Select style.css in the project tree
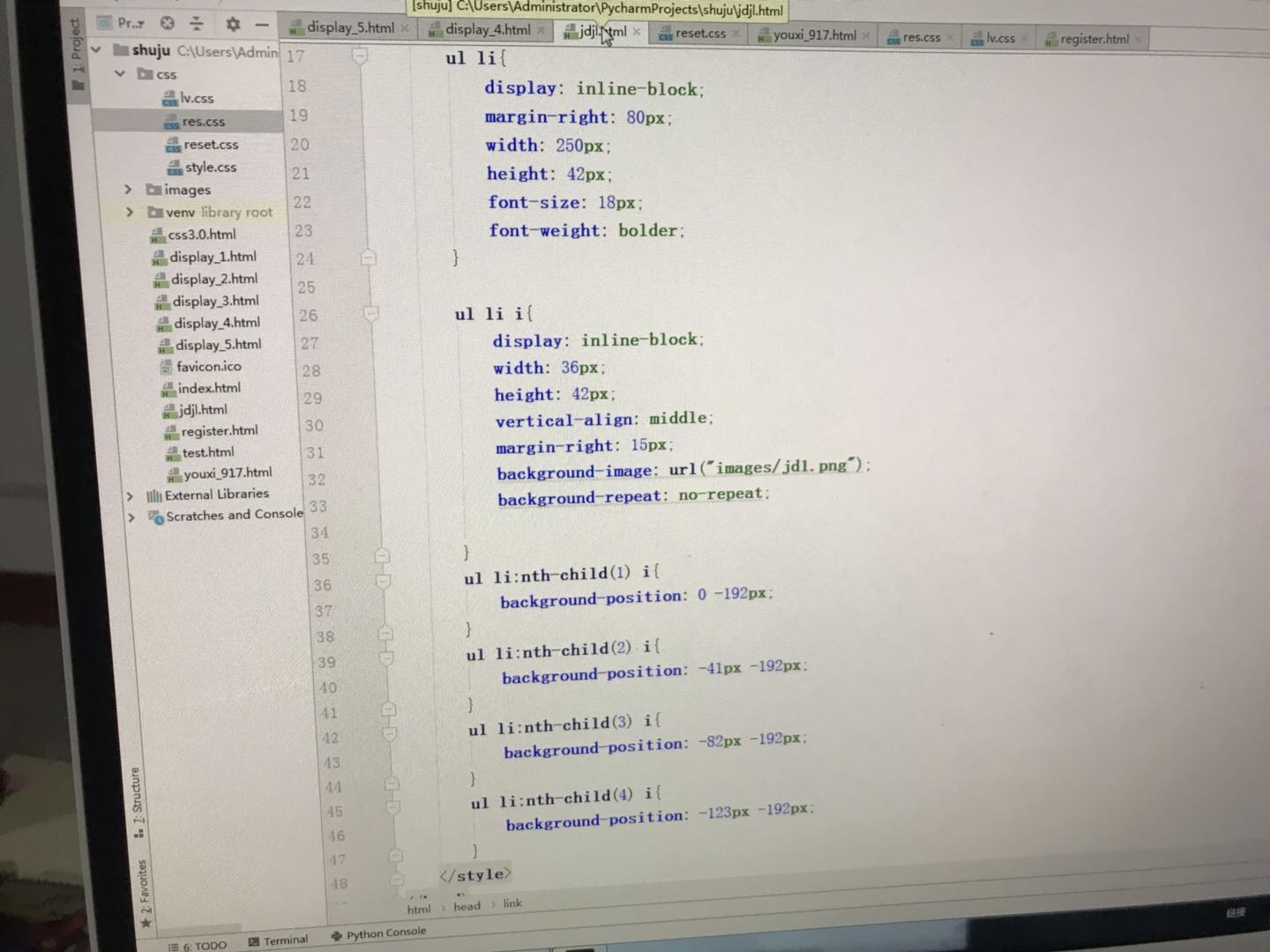1270x952 pixels. click(x=210, y=167)
